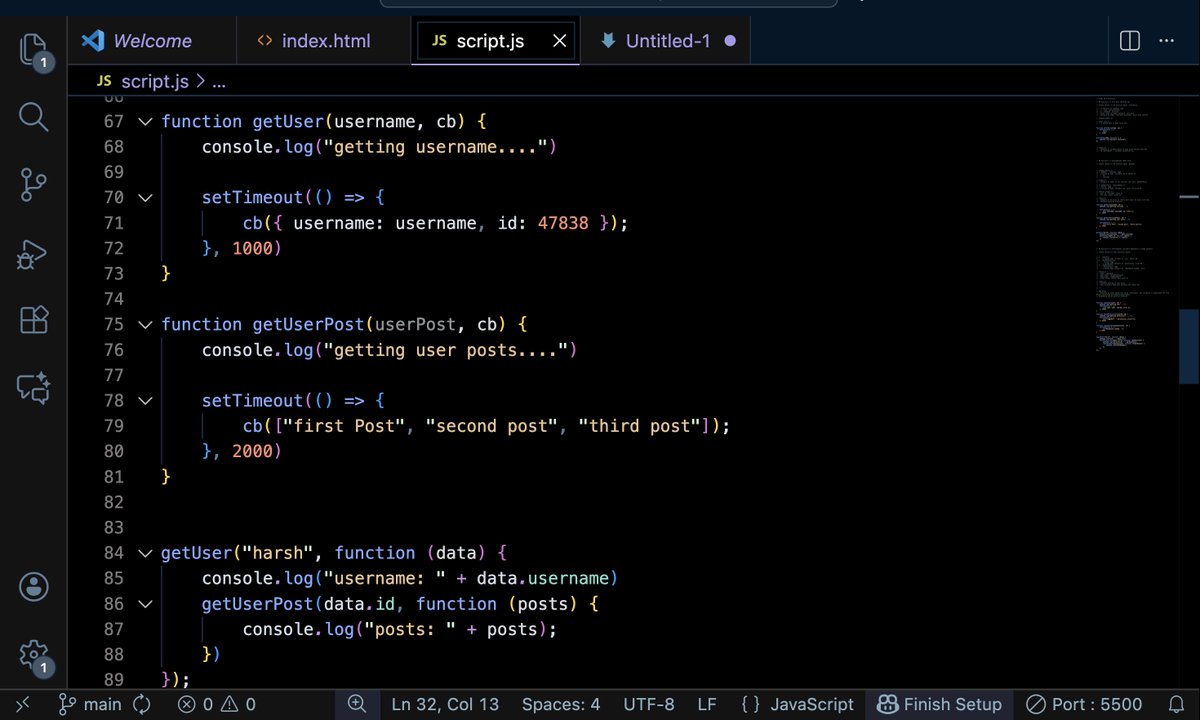
Task: Click the getUserPost name on line 75
Action: 308,324
